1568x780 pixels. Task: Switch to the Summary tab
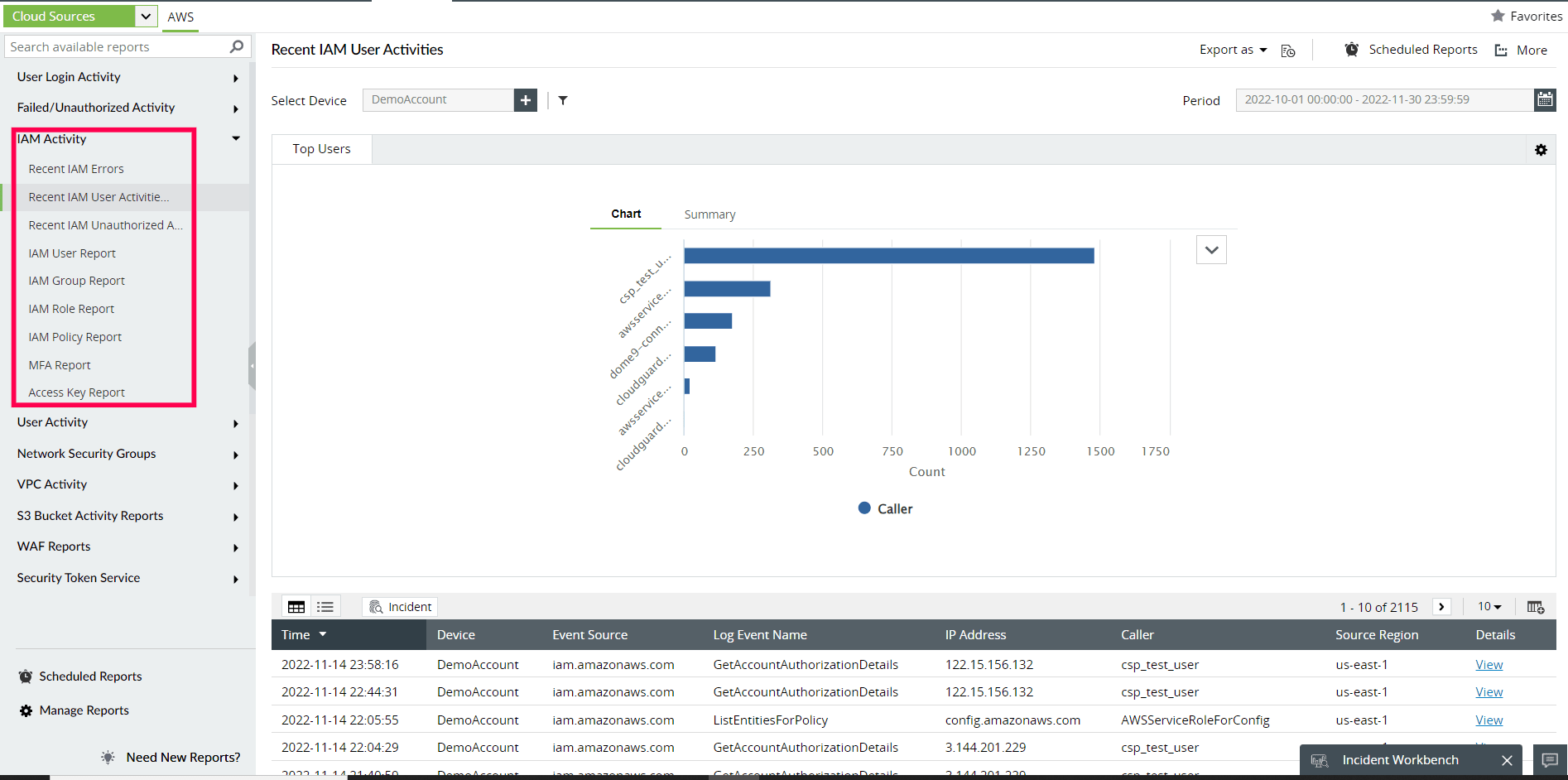tap(709, 214)
